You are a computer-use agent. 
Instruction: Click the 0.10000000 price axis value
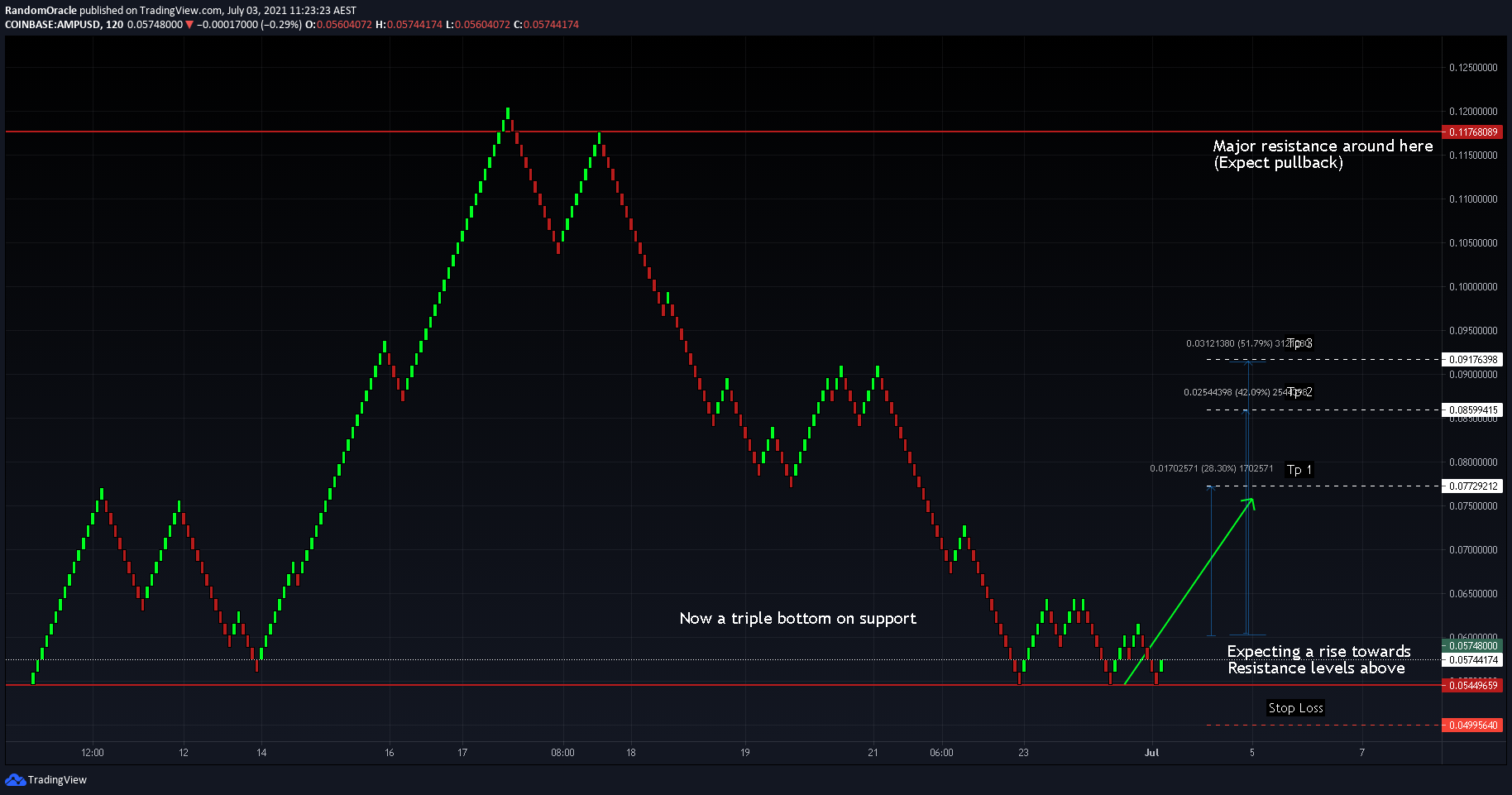pos(1473,287)
